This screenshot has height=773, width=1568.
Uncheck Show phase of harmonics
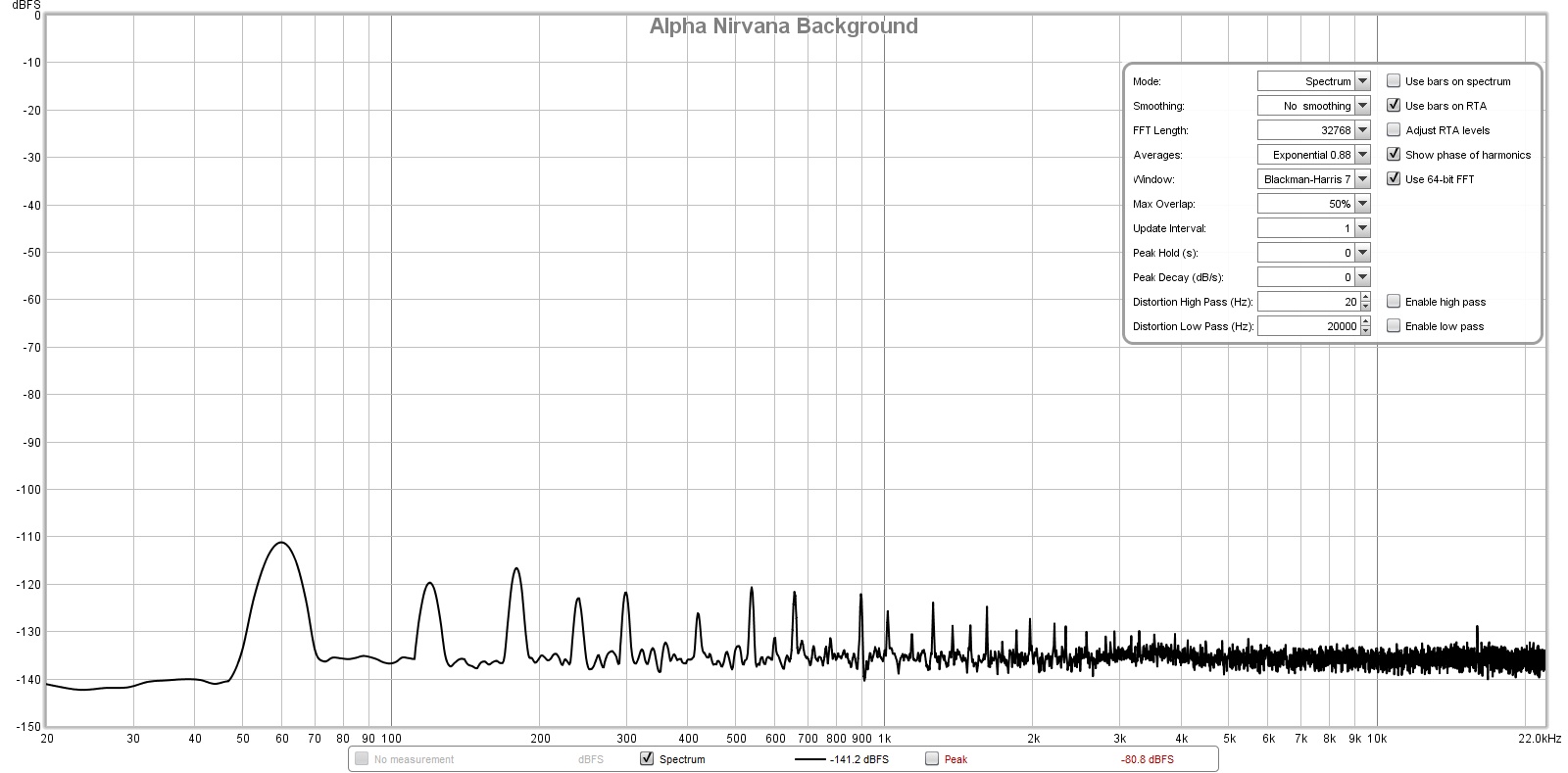coord(1394,155)
